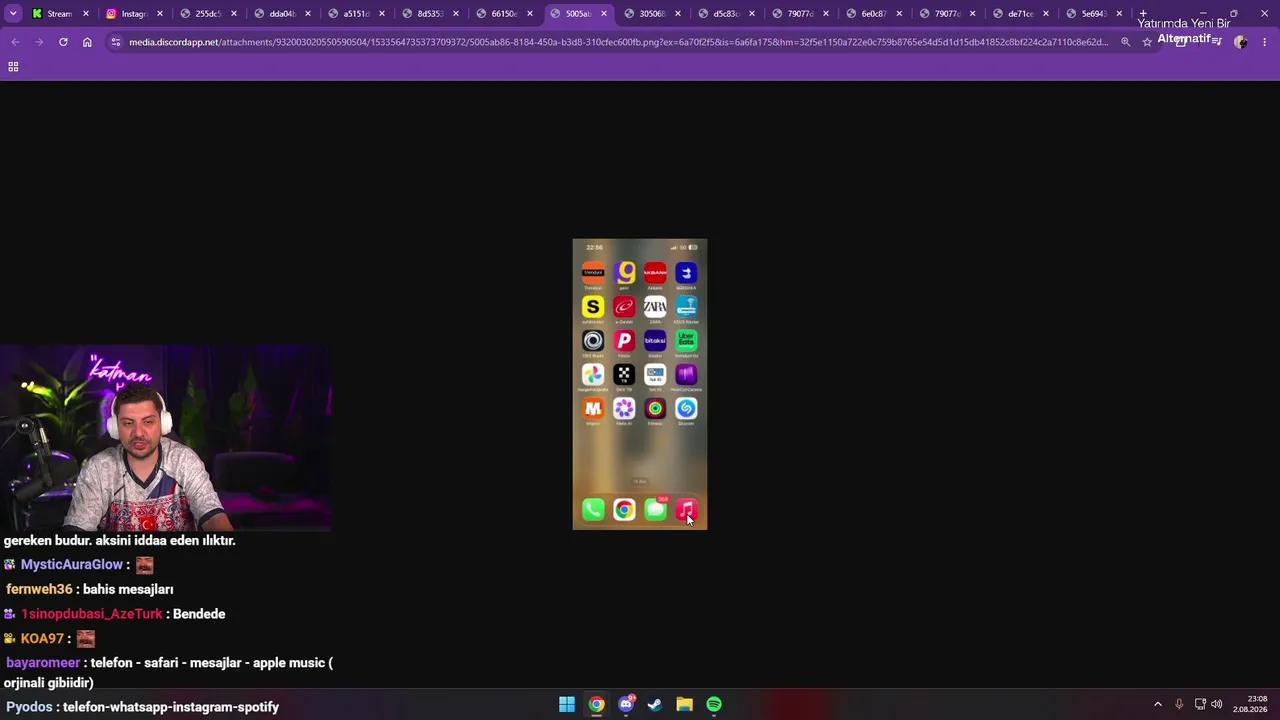
Task: Open the bitaksi app icon
Action: 655,340
